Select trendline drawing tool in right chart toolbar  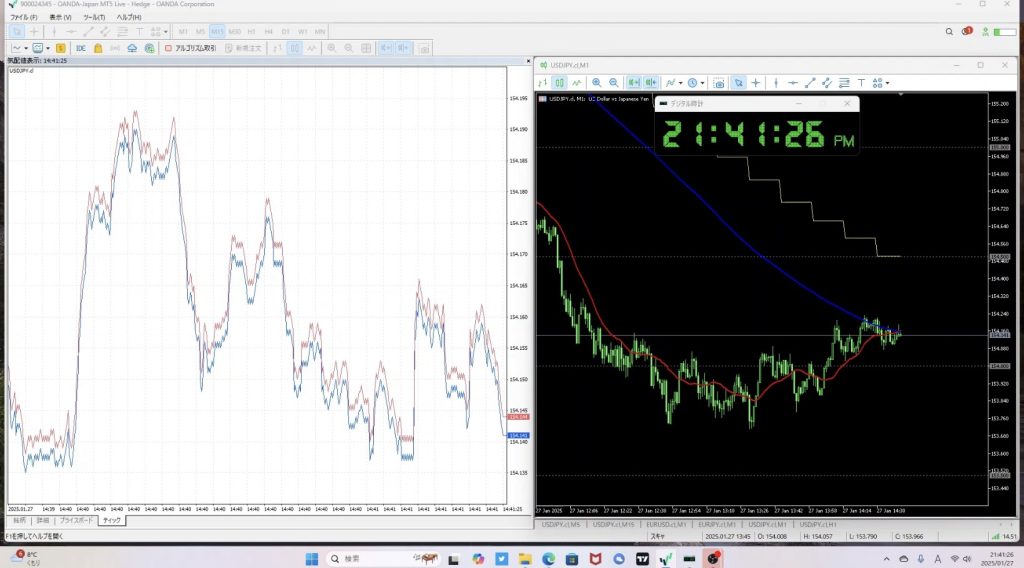point(808,83)
